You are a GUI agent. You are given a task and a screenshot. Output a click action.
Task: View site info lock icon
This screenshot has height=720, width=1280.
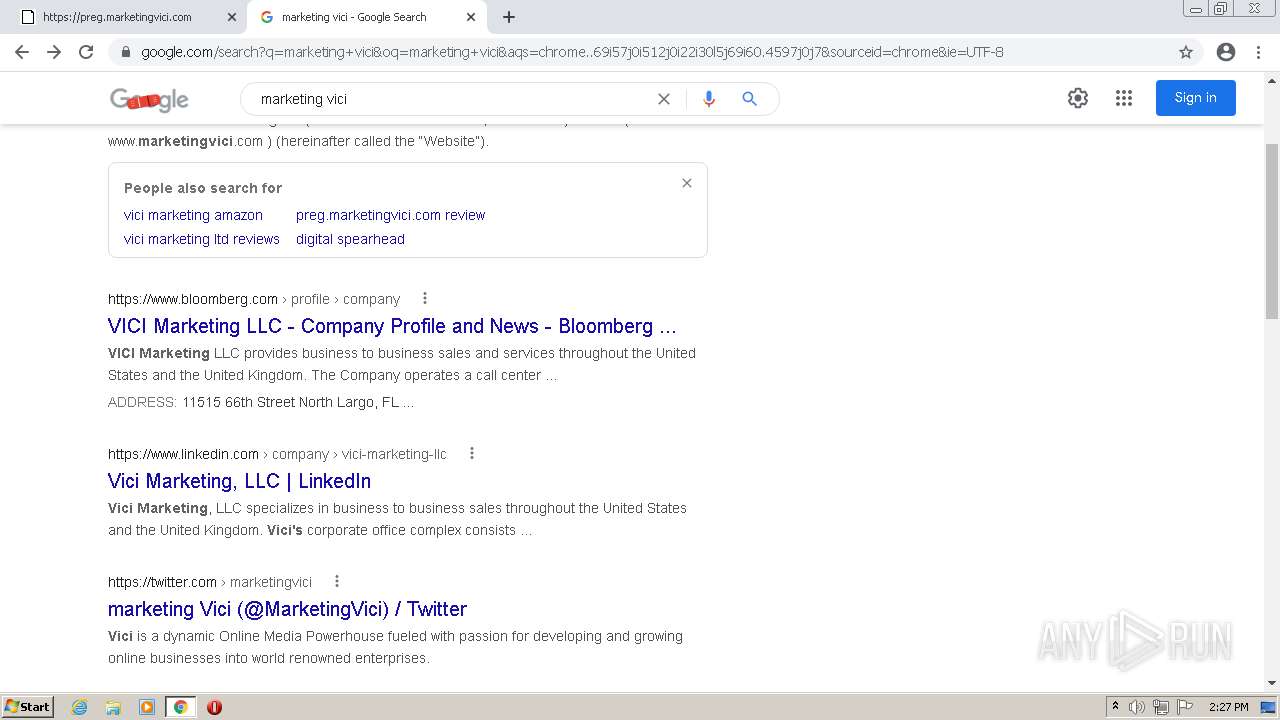pyautogui.click(x=126, y=52)
